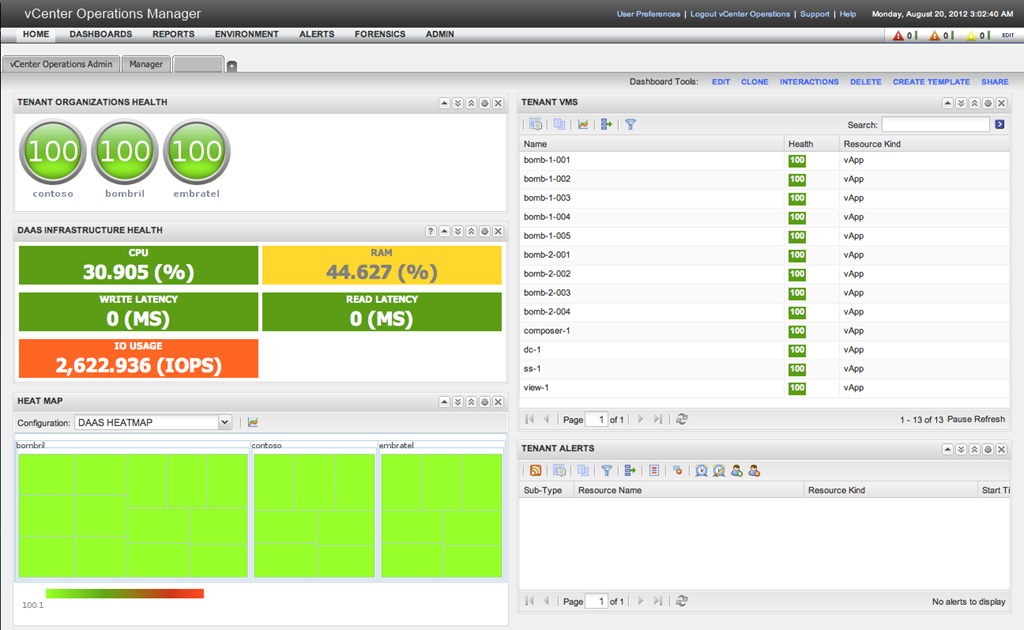1024x630 pixels.
Task: Click the copy pages icon in Tenant VMs toolbar
Action: tap(560, 124)
